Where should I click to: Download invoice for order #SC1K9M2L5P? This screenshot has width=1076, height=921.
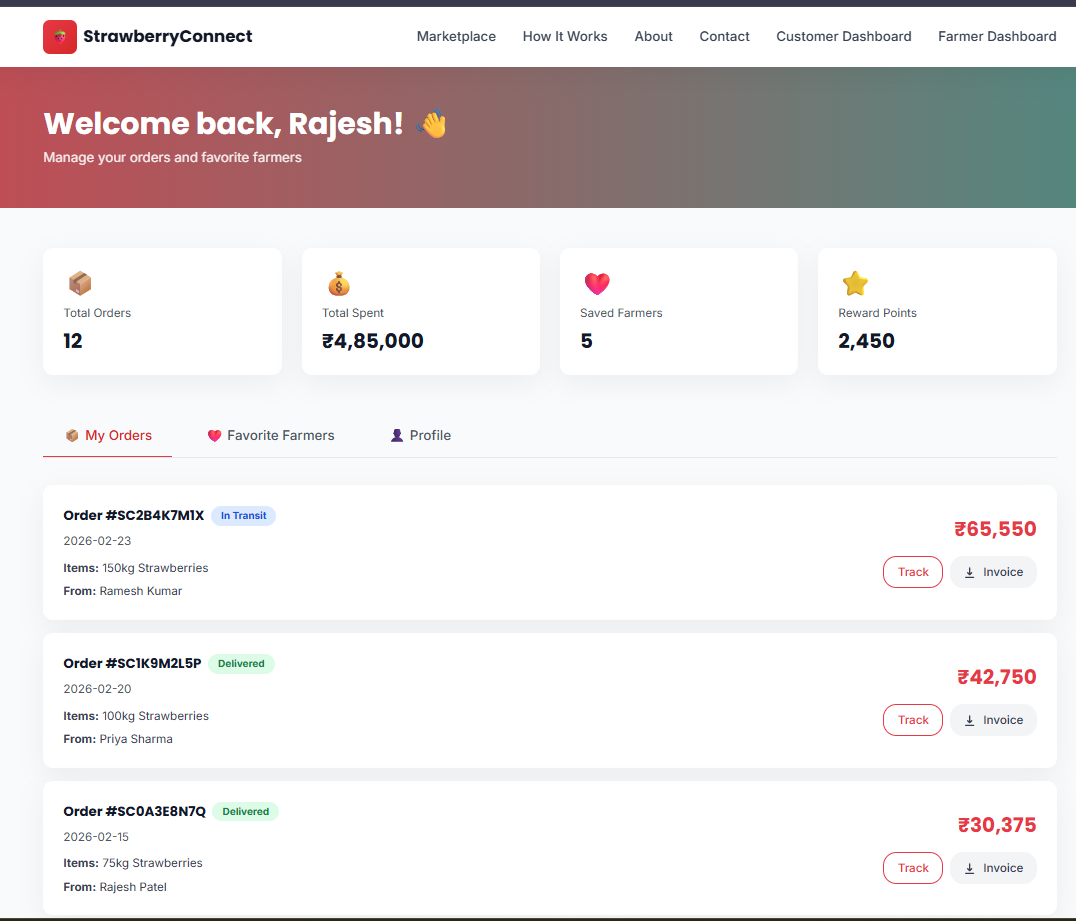point(992,720)
